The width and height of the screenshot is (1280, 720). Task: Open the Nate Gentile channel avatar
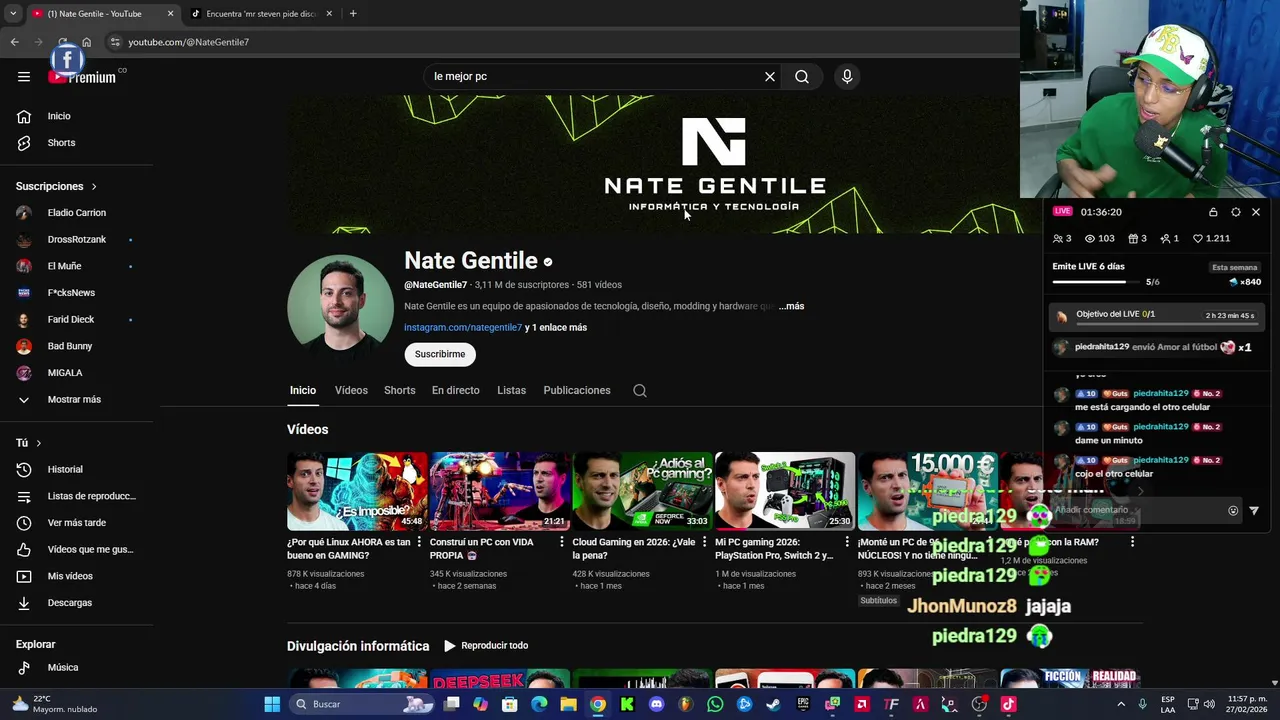tap(340, 306)
